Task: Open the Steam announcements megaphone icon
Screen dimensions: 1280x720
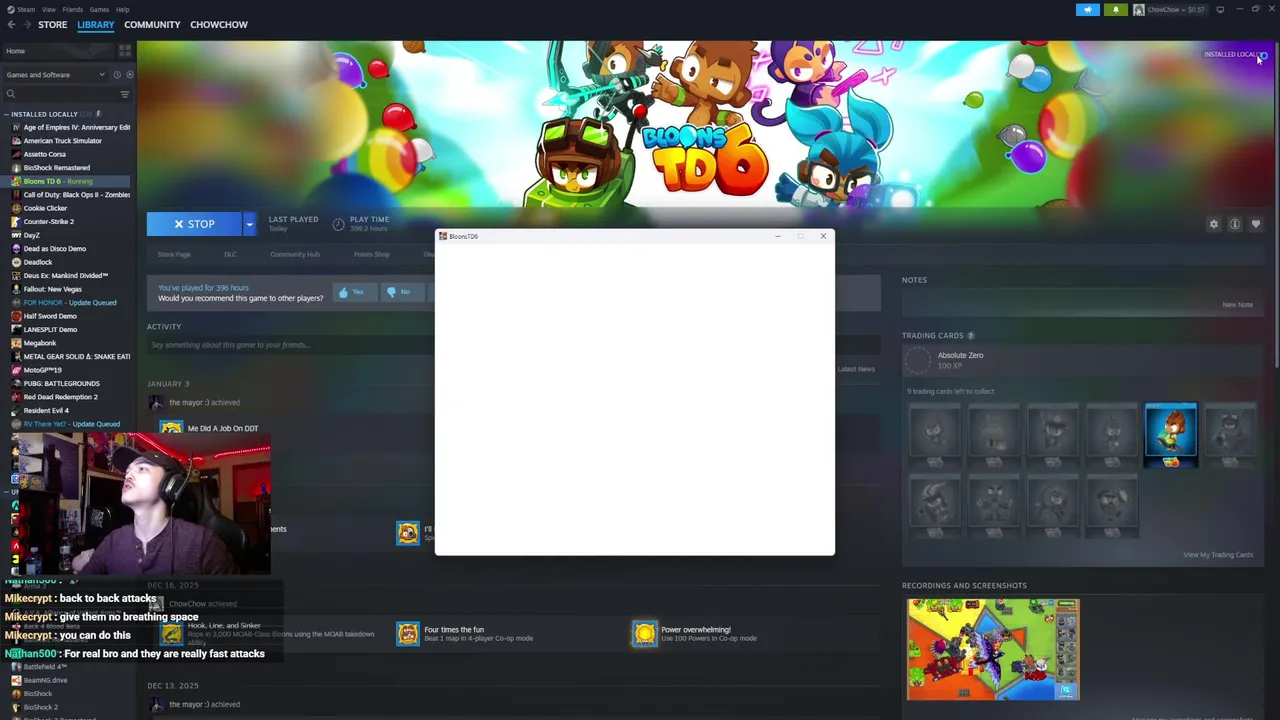Action: (x=1088, y=10)
